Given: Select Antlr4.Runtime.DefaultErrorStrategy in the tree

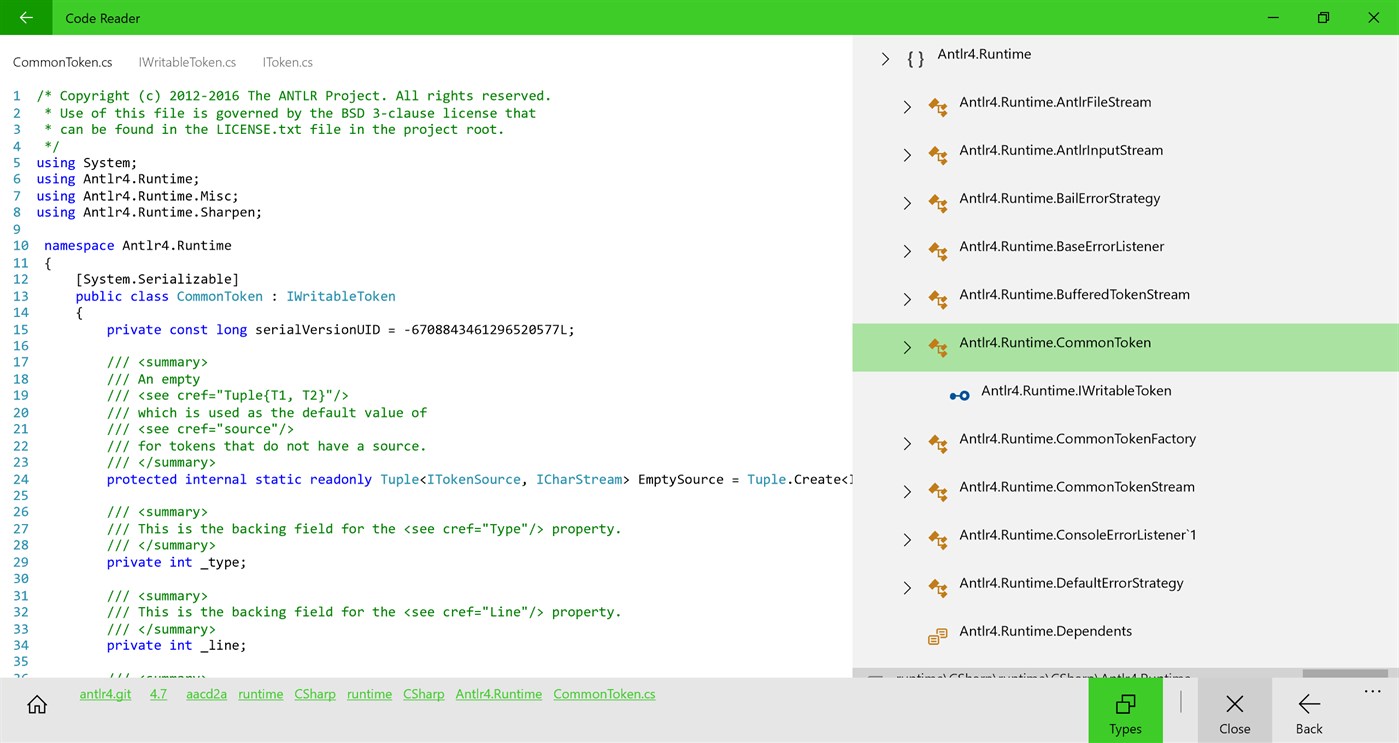Looking at the screenshot, I should 1071,583.
